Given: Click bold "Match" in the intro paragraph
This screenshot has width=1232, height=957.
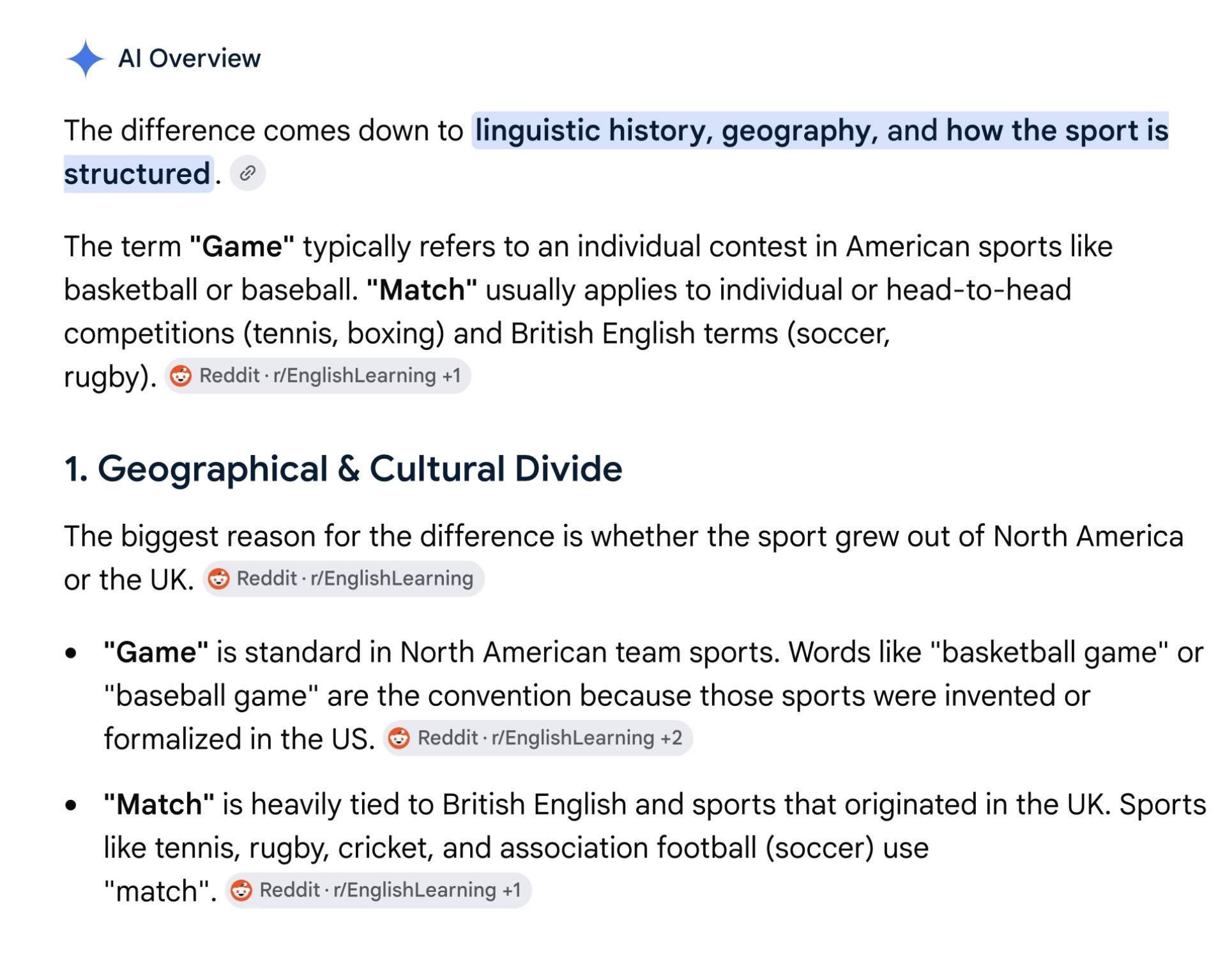Looking at the screenshot, I should 422,290.
